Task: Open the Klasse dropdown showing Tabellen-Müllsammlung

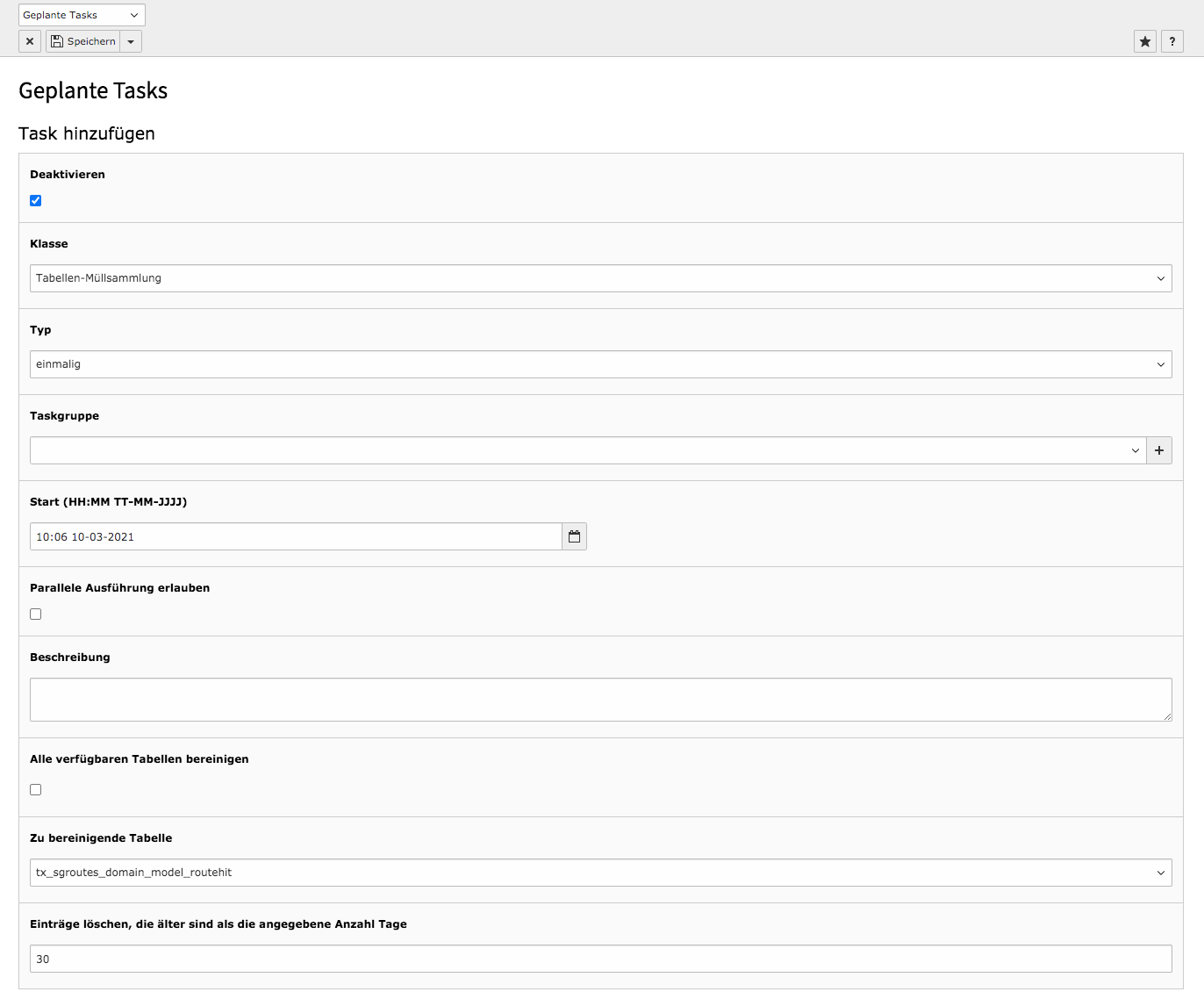Action: [x=599, y=277]
